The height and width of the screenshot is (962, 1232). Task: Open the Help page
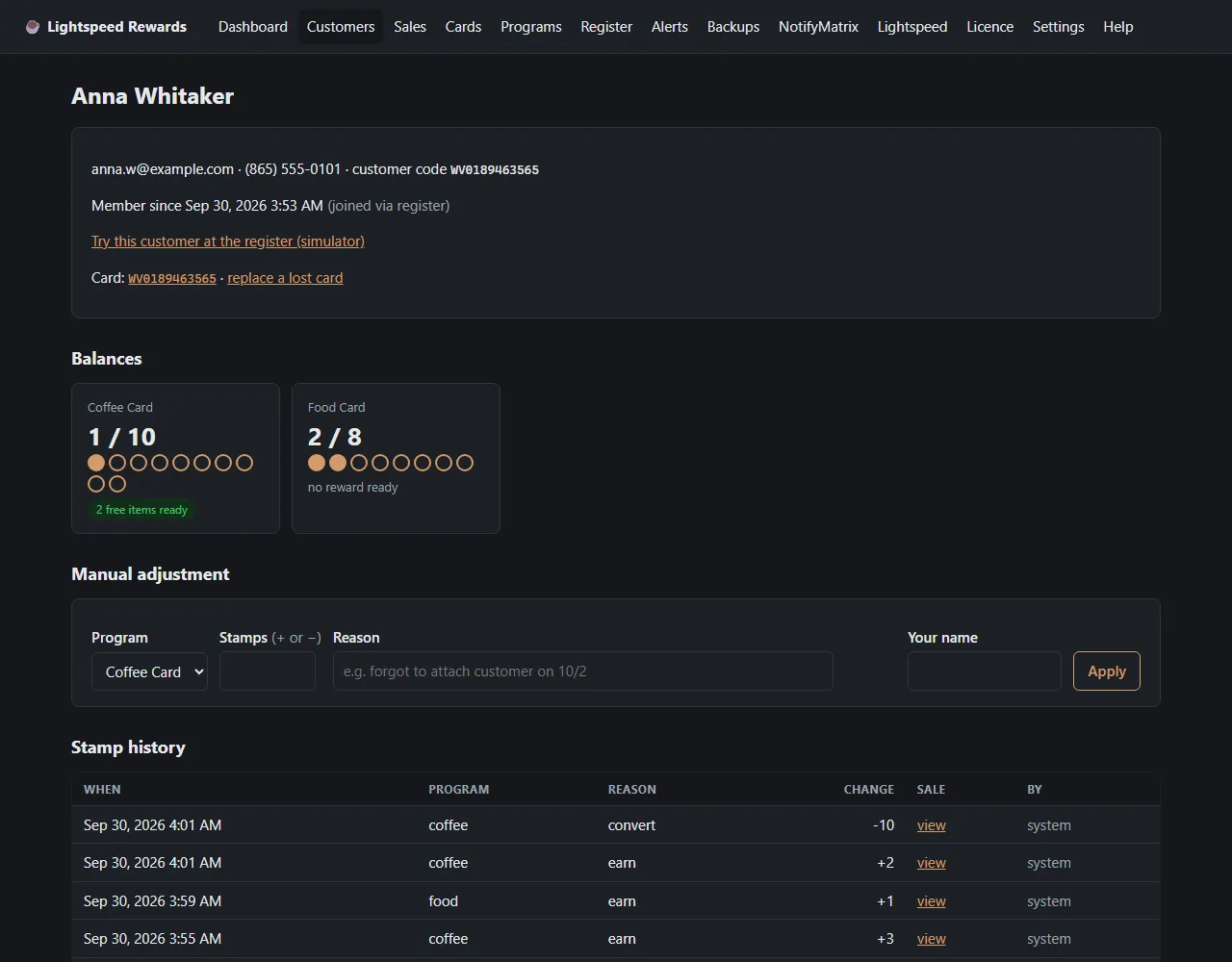coord(1118,27)
